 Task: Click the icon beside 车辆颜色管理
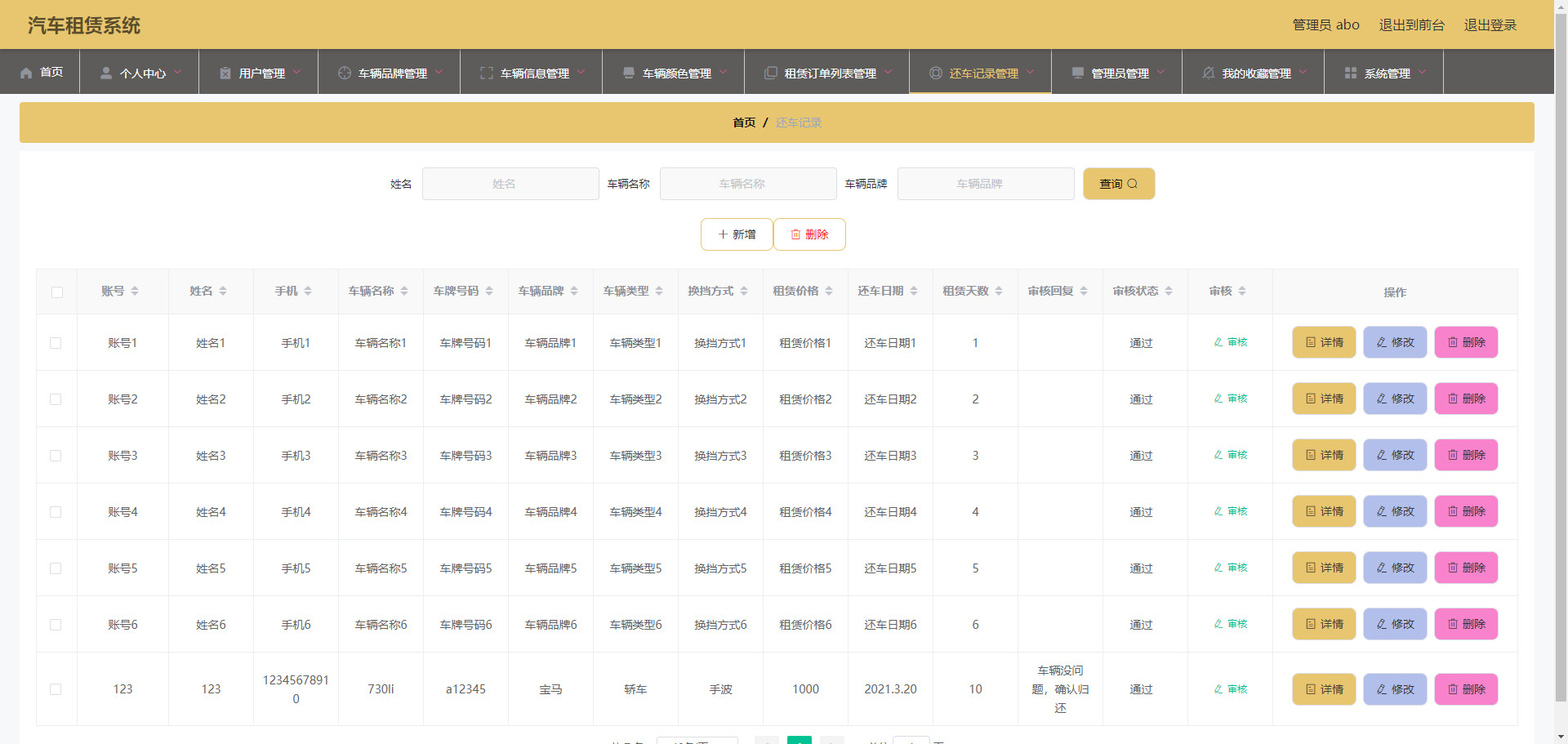[x=629, y=73]
